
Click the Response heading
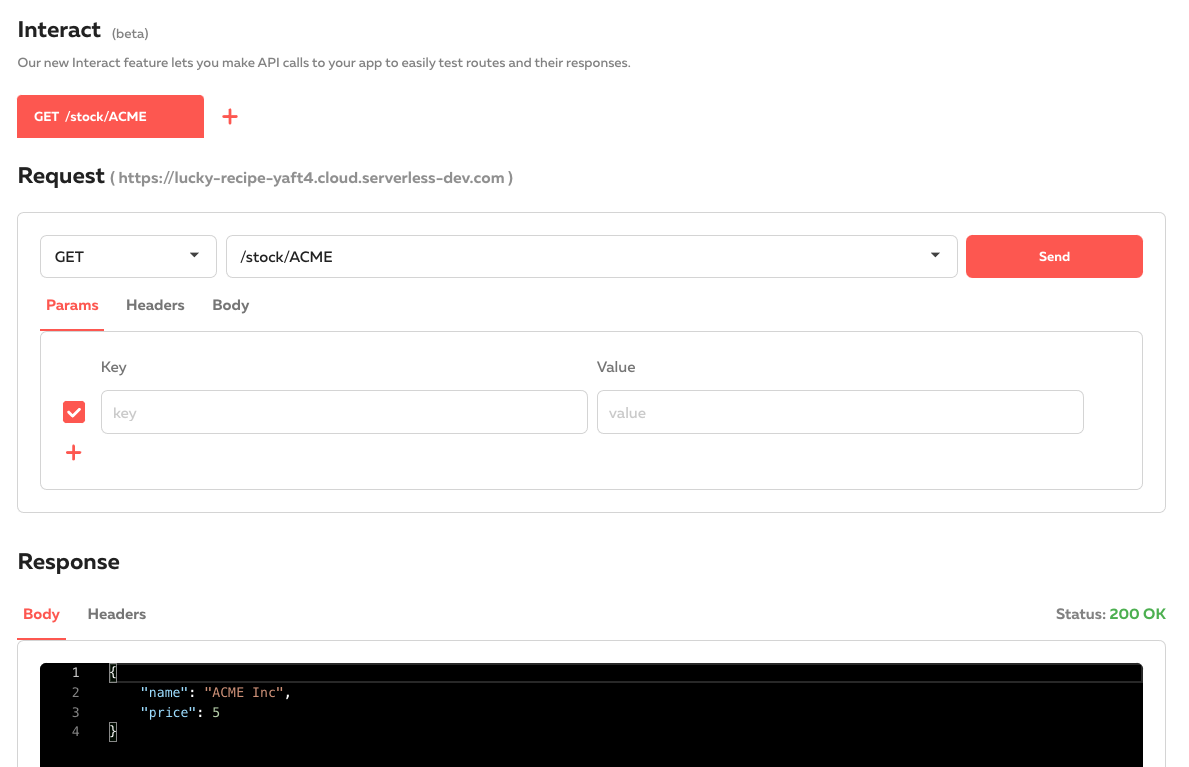pyautogui.click(x=68, y=561)
